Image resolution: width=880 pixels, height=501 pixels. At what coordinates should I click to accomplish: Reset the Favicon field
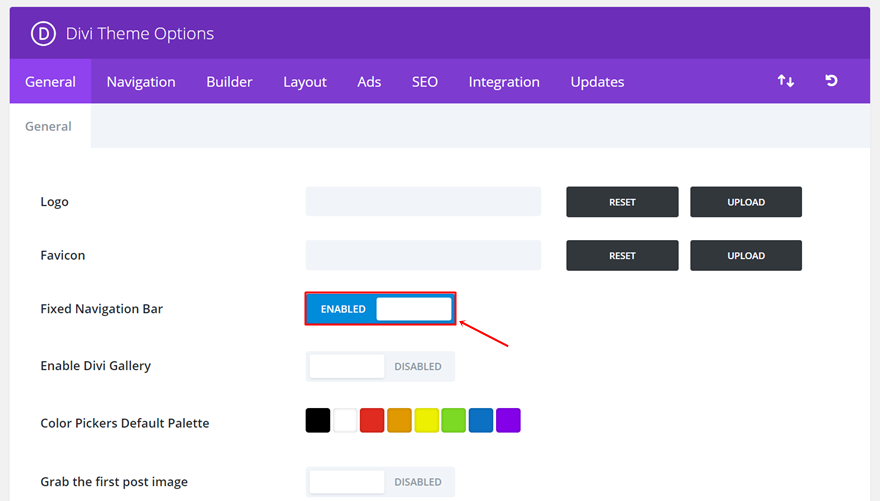point(622,255)
